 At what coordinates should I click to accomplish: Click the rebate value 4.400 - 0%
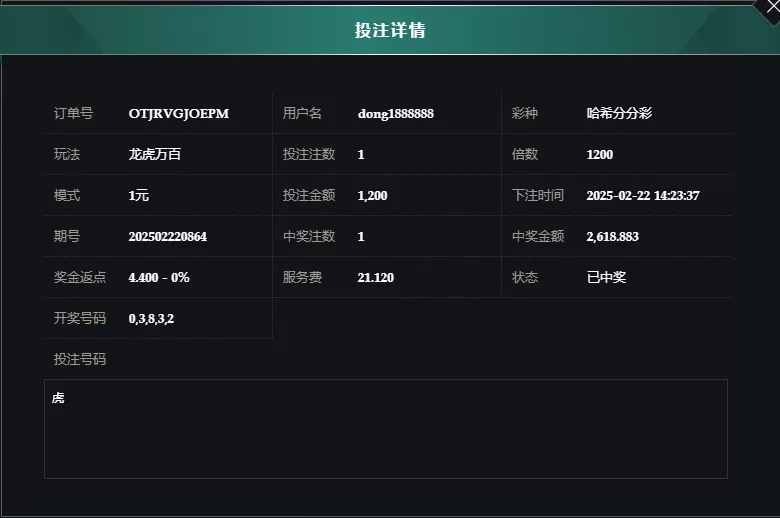point(159,277)
